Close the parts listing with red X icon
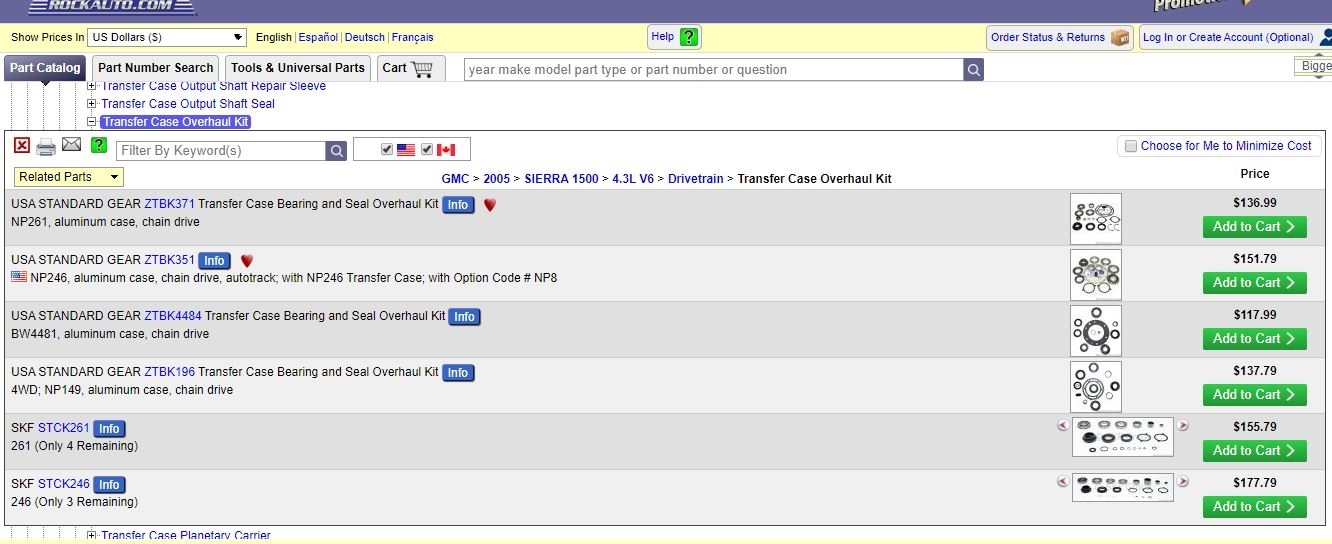The image size is (1332, 544). tap(22, 146)
